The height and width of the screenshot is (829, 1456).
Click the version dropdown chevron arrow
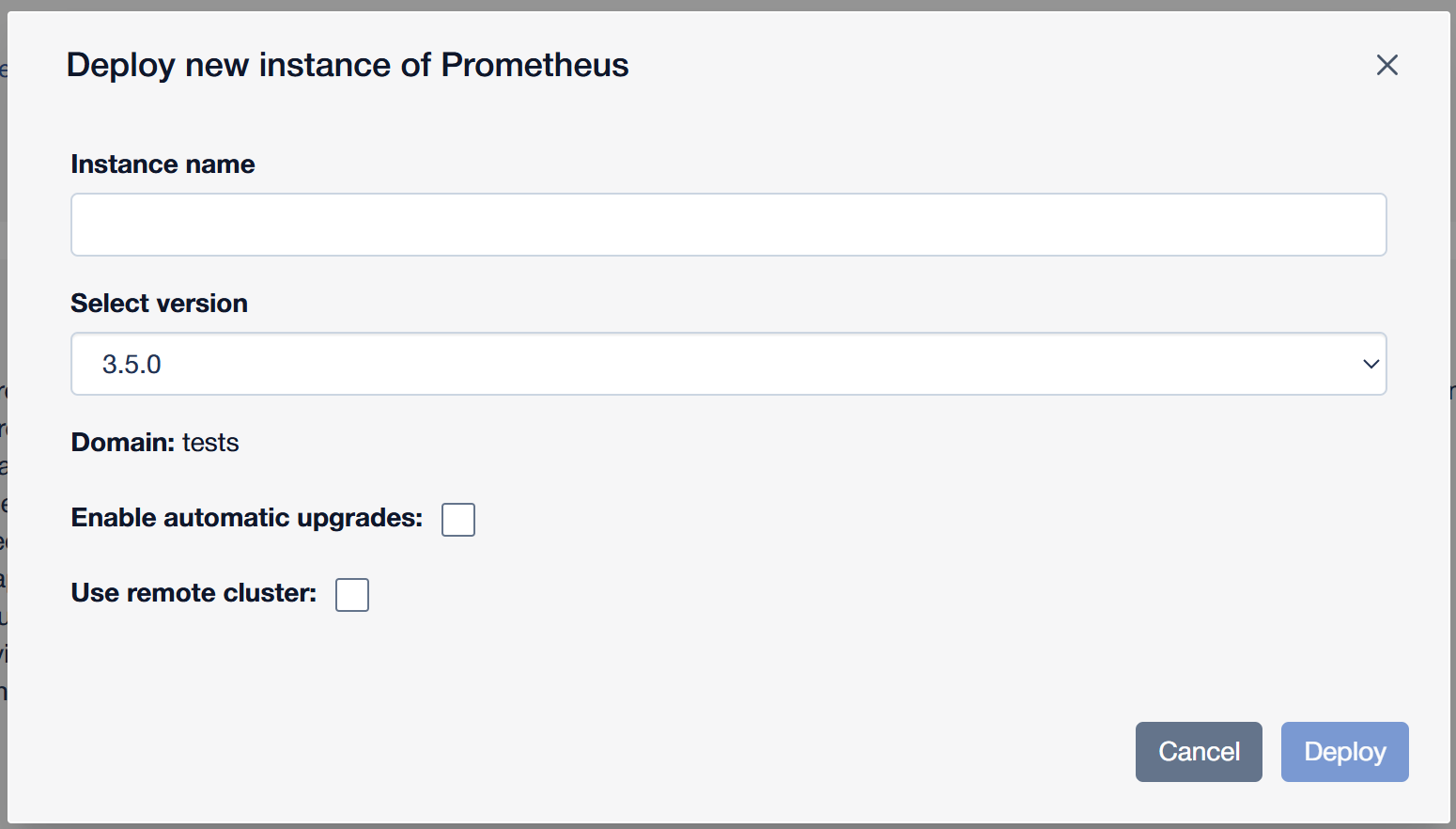coord(1371,364)
